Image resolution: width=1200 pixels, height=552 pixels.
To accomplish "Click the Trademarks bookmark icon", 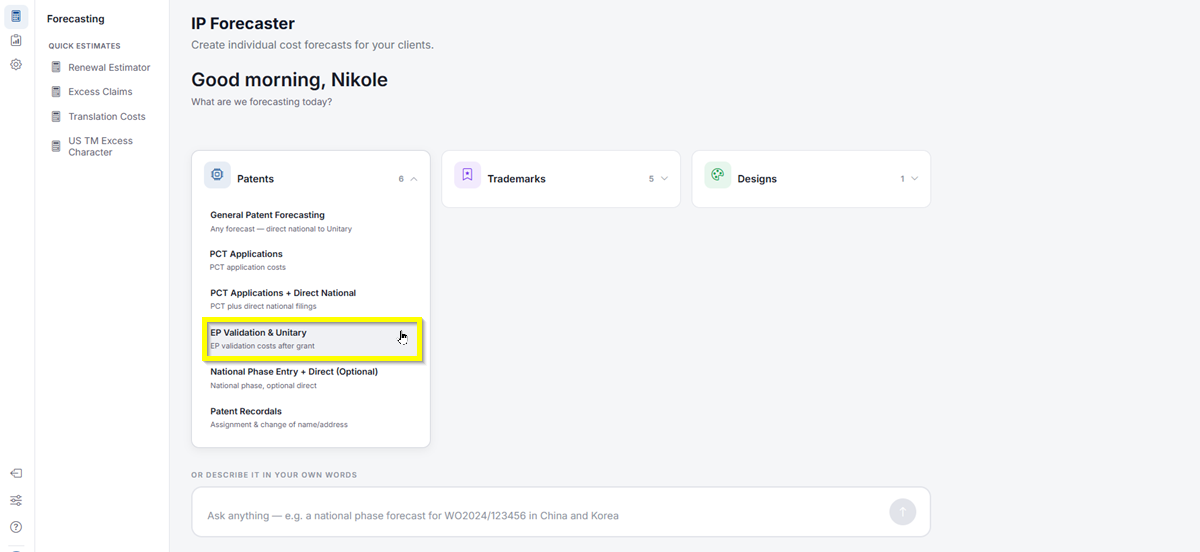I will 467,175.
